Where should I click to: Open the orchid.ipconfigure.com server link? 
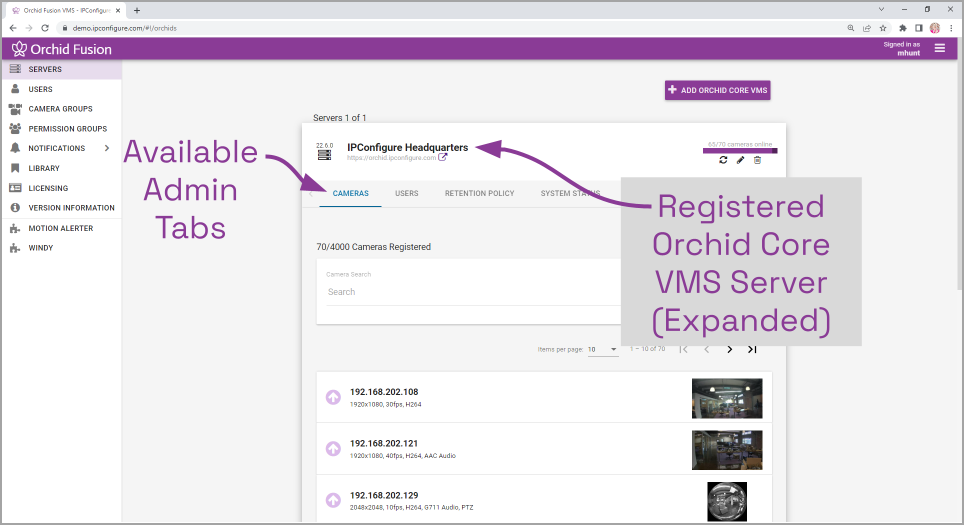click(391, 158)
